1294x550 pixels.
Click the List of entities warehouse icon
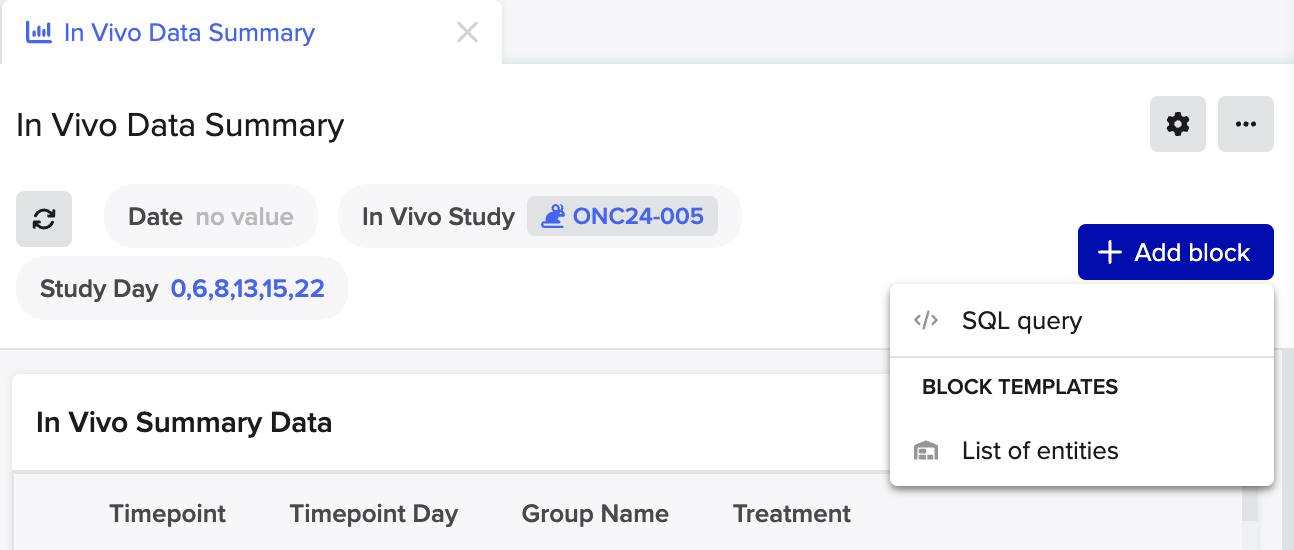926,451
